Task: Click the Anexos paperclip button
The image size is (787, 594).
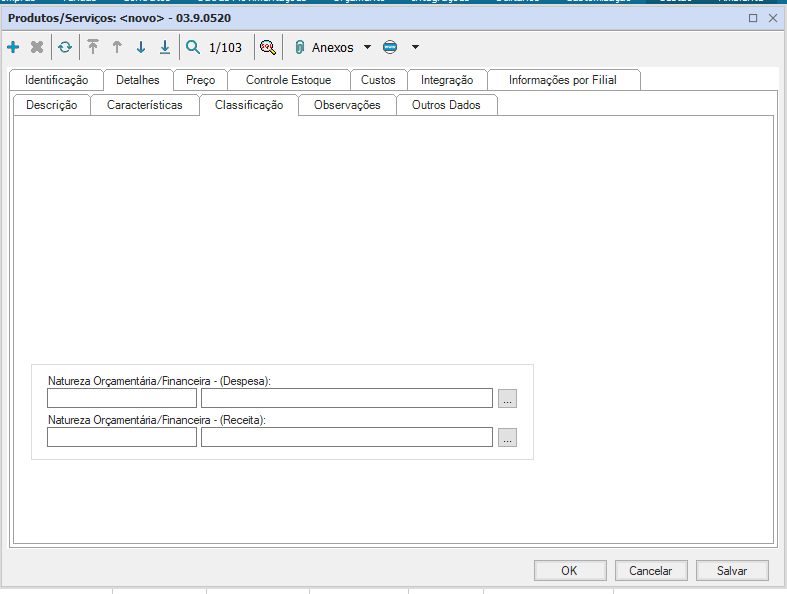Action: pos(323,47)
